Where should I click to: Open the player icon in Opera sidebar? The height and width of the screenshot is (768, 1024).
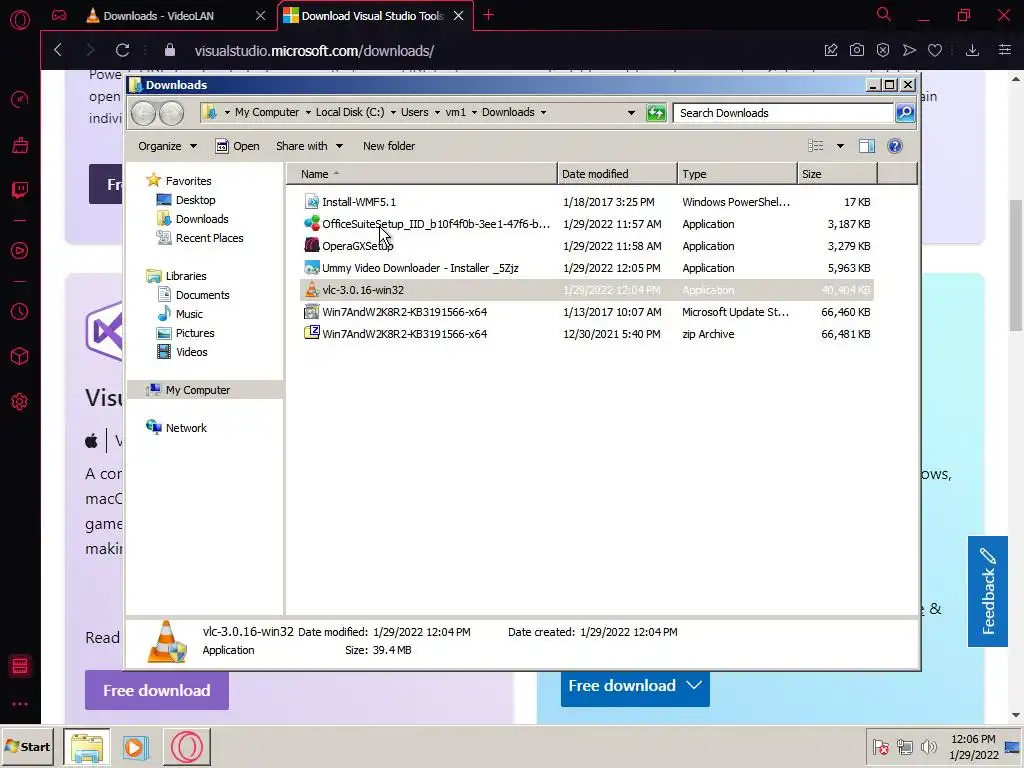pos(20,251)
